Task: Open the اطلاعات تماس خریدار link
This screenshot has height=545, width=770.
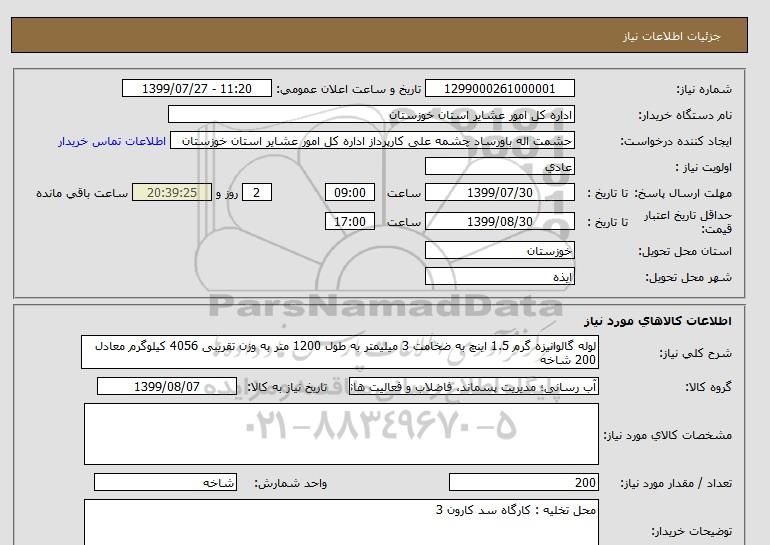Action: 112,141
